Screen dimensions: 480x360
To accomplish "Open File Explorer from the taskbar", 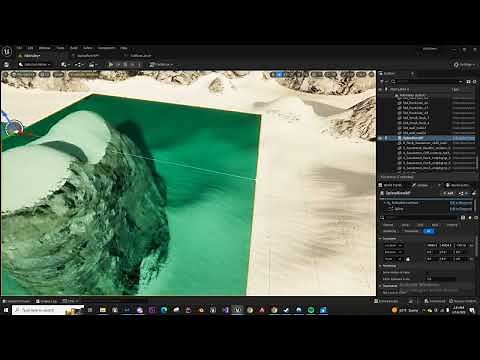I will click(103, 310).
